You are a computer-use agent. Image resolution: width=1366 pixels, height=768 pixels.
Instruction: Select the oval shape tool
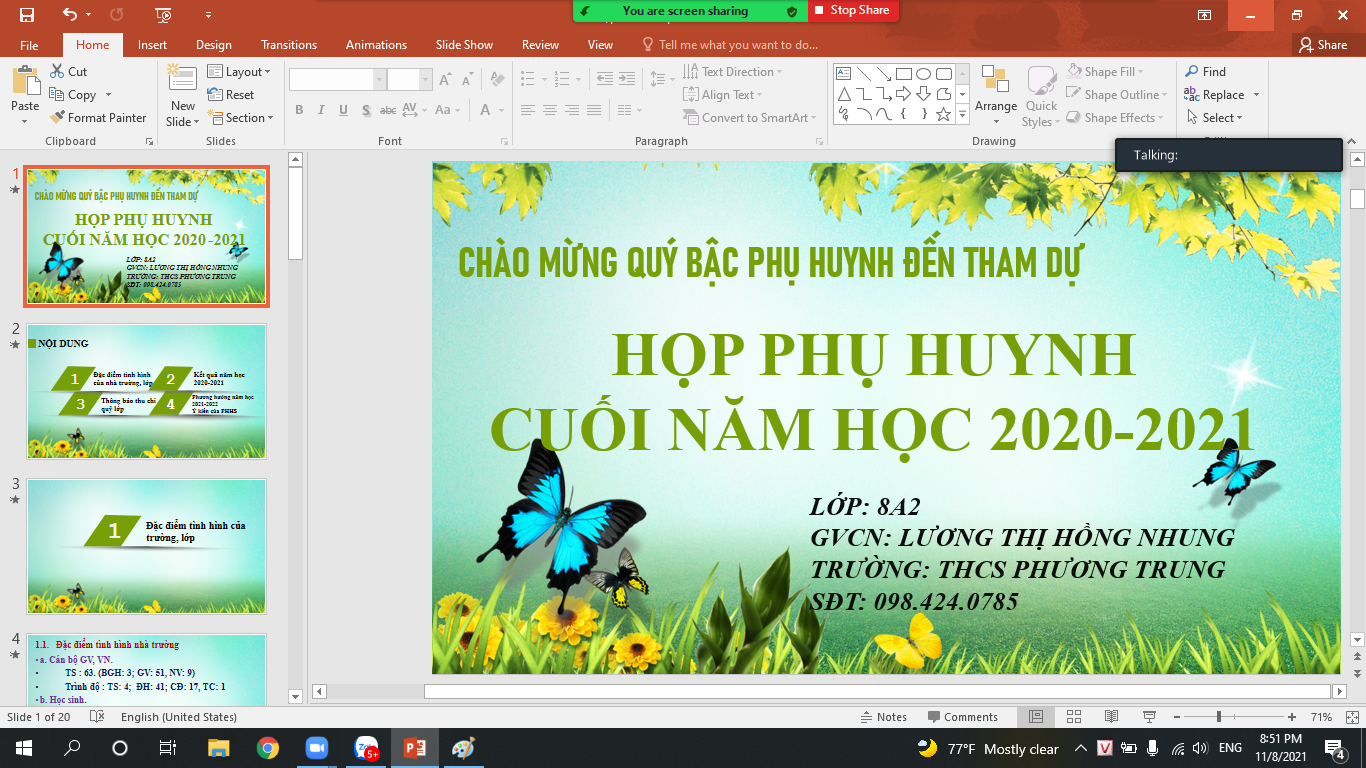pyautogui.click(x=925, y=73)
